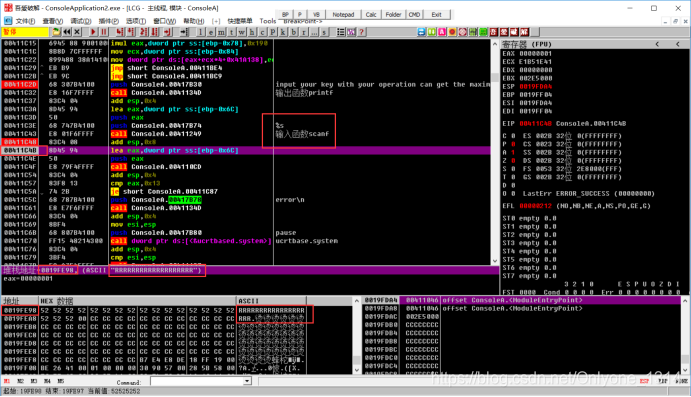
Task: Click the Step Over toolbar icon
Action: coord(131,32)
